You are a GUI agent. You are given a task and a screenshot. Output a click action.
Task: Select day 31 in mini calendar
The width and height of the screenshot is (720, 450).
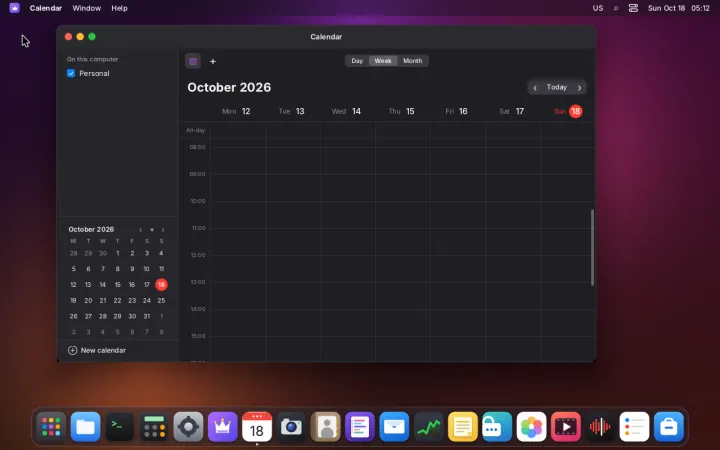(x=146, y=316)
